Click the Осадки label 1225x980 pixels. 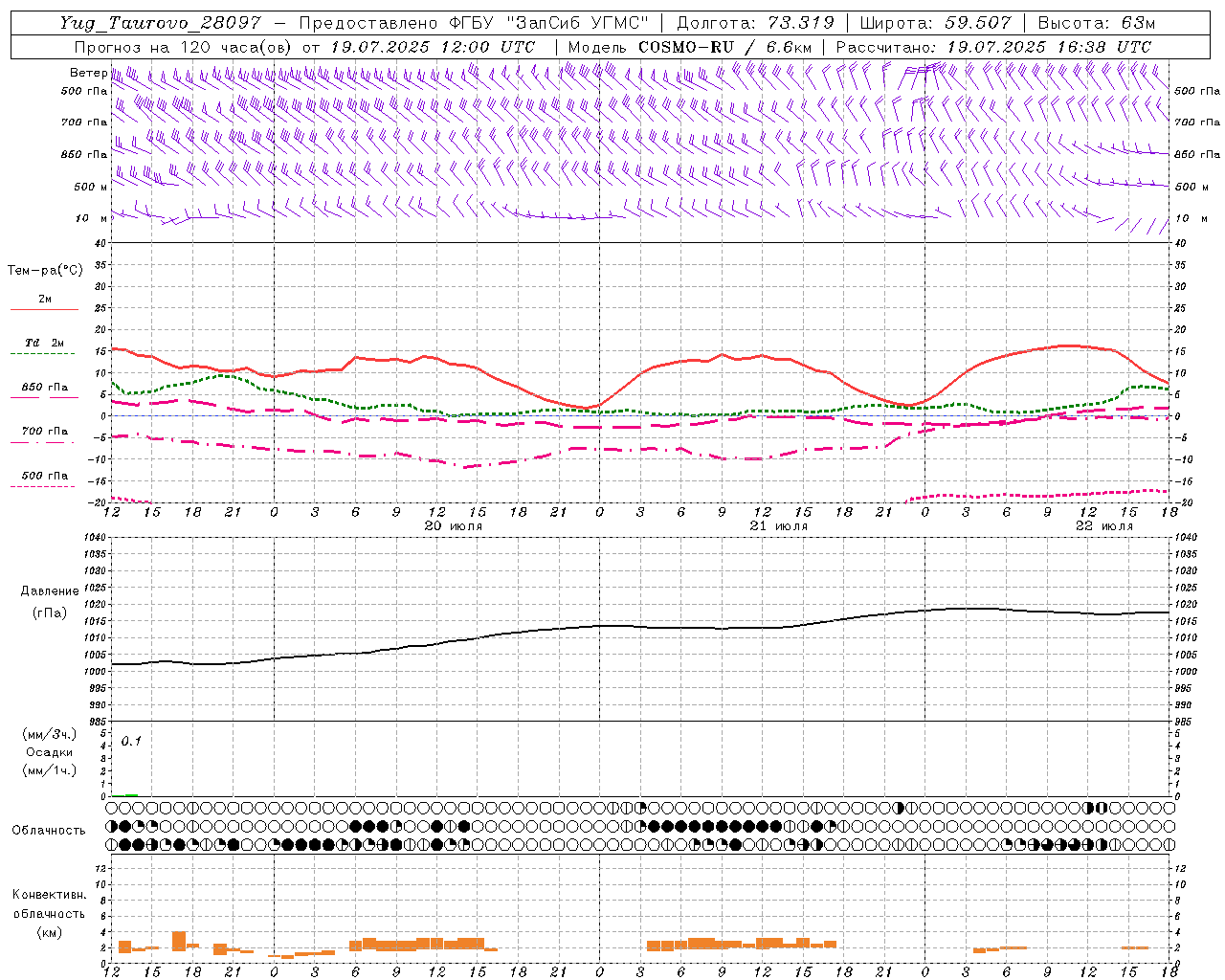click(49, 752)
